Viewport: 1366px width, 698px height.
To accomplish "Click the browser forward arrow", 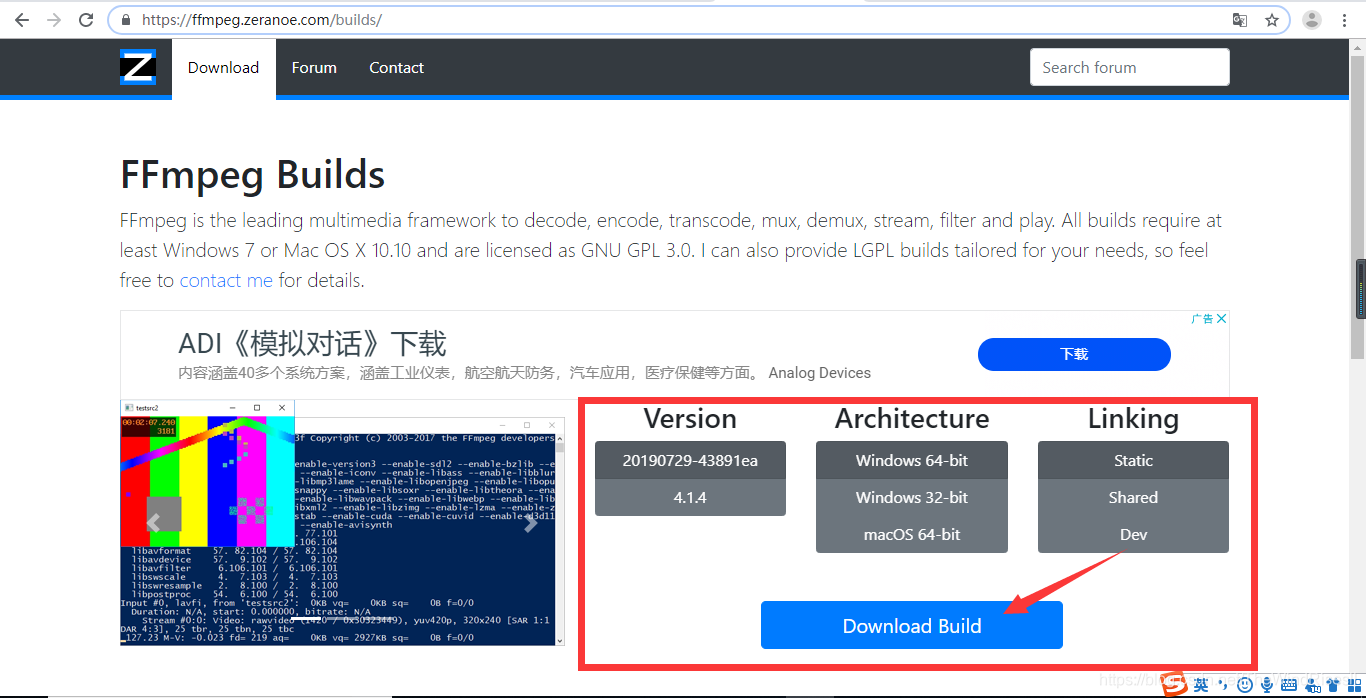I will tap(54, 20).
